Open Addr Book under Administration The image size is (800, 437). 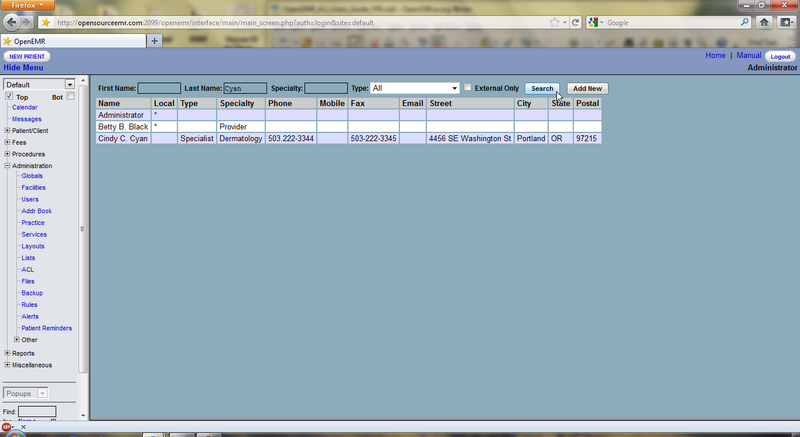point(37,211)
